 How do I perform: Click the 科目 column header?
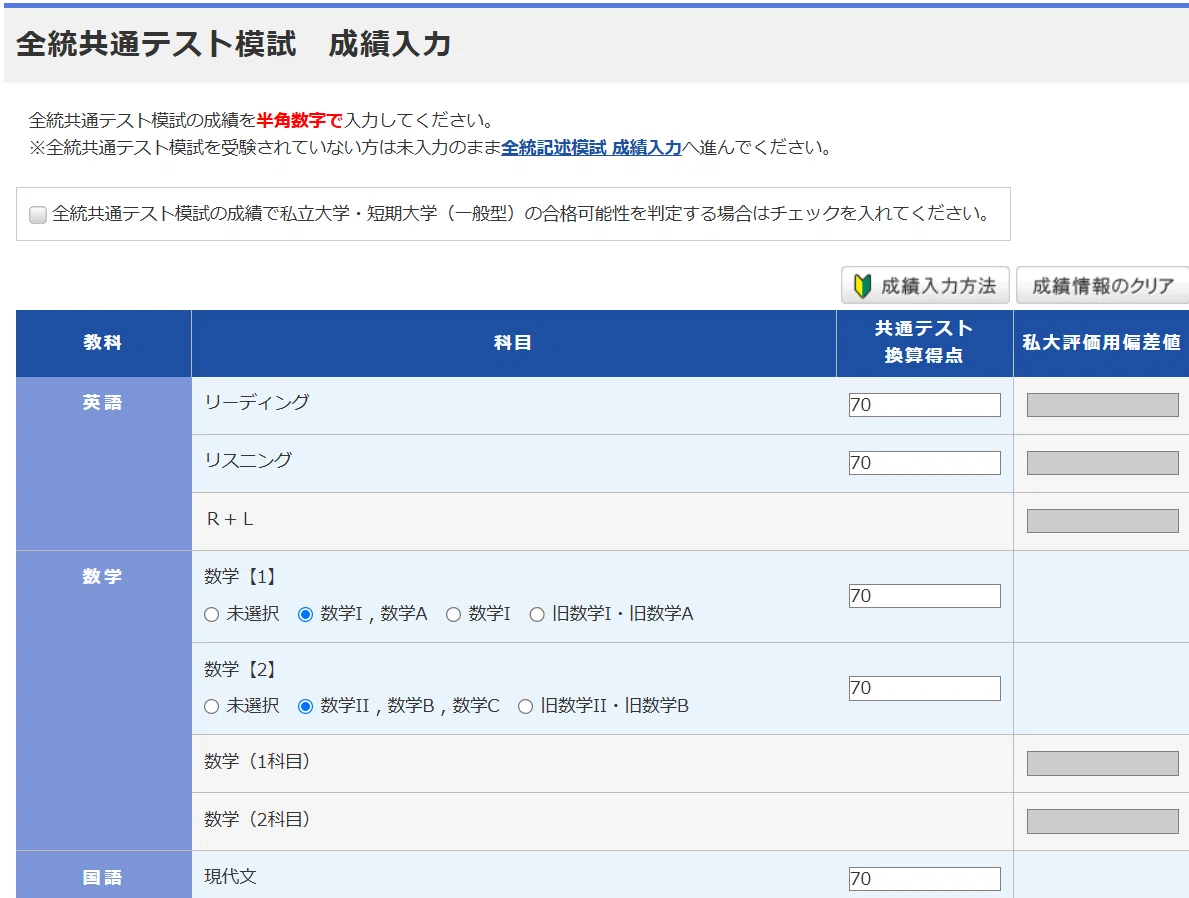tap(513, 343)
